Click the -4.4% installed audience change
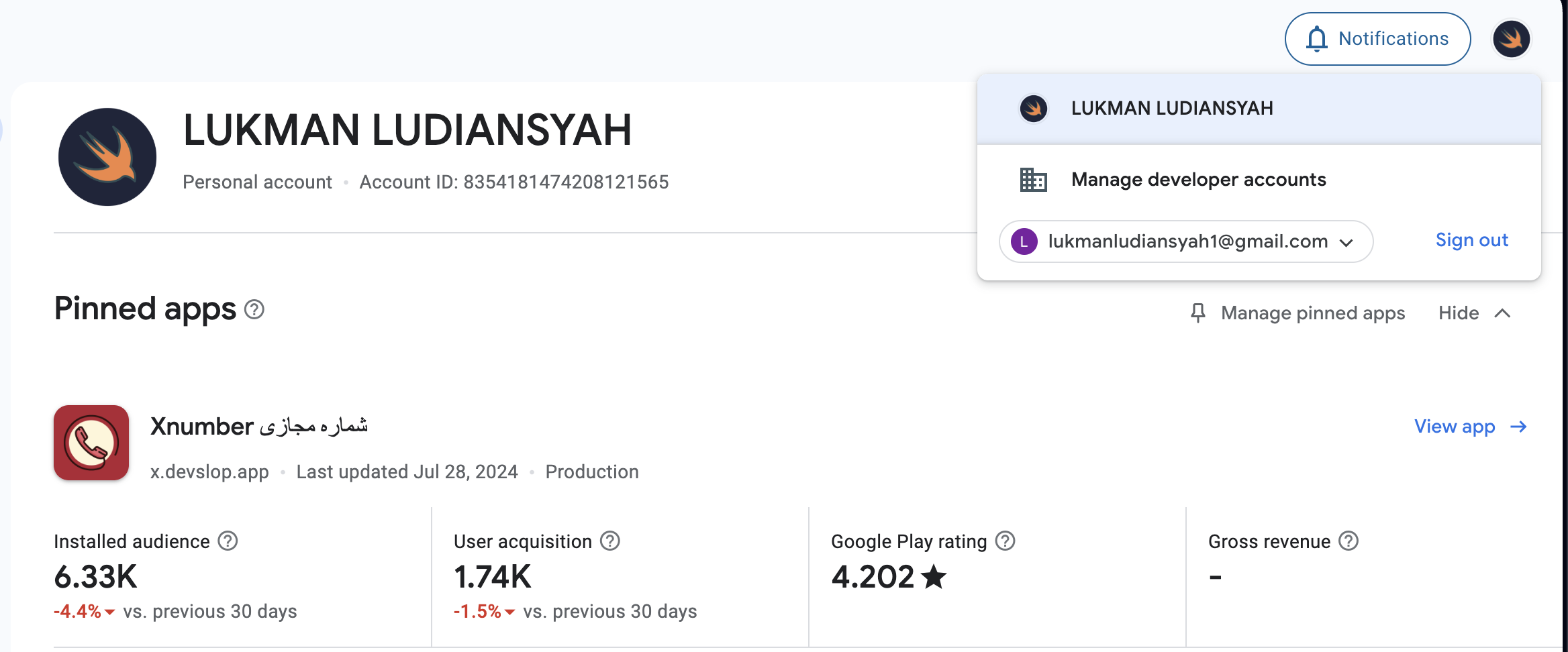This screenshot has width=1568, height=652. tap(84, 612)
